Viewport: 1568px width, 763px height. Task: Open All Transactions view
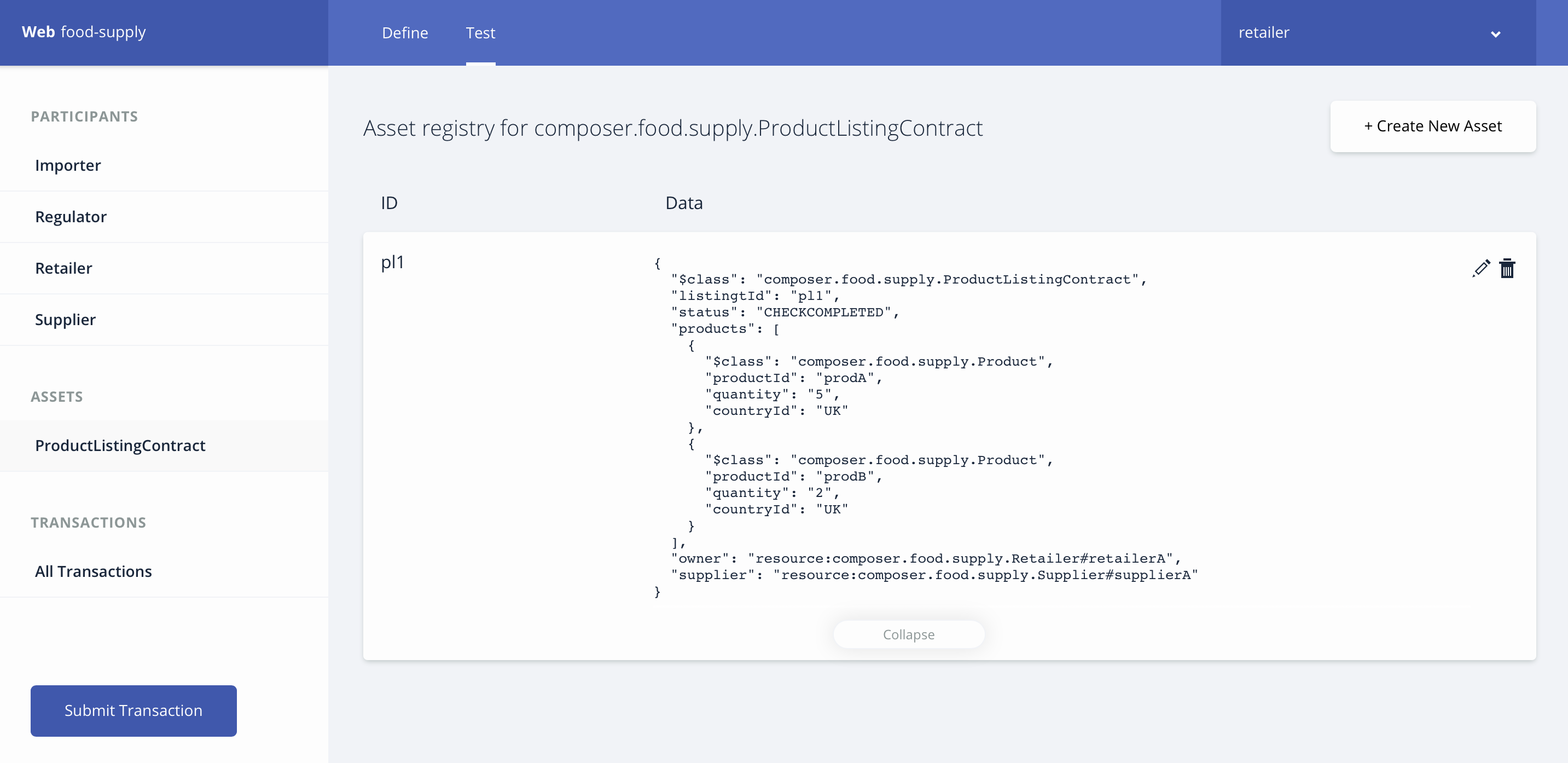93,571
